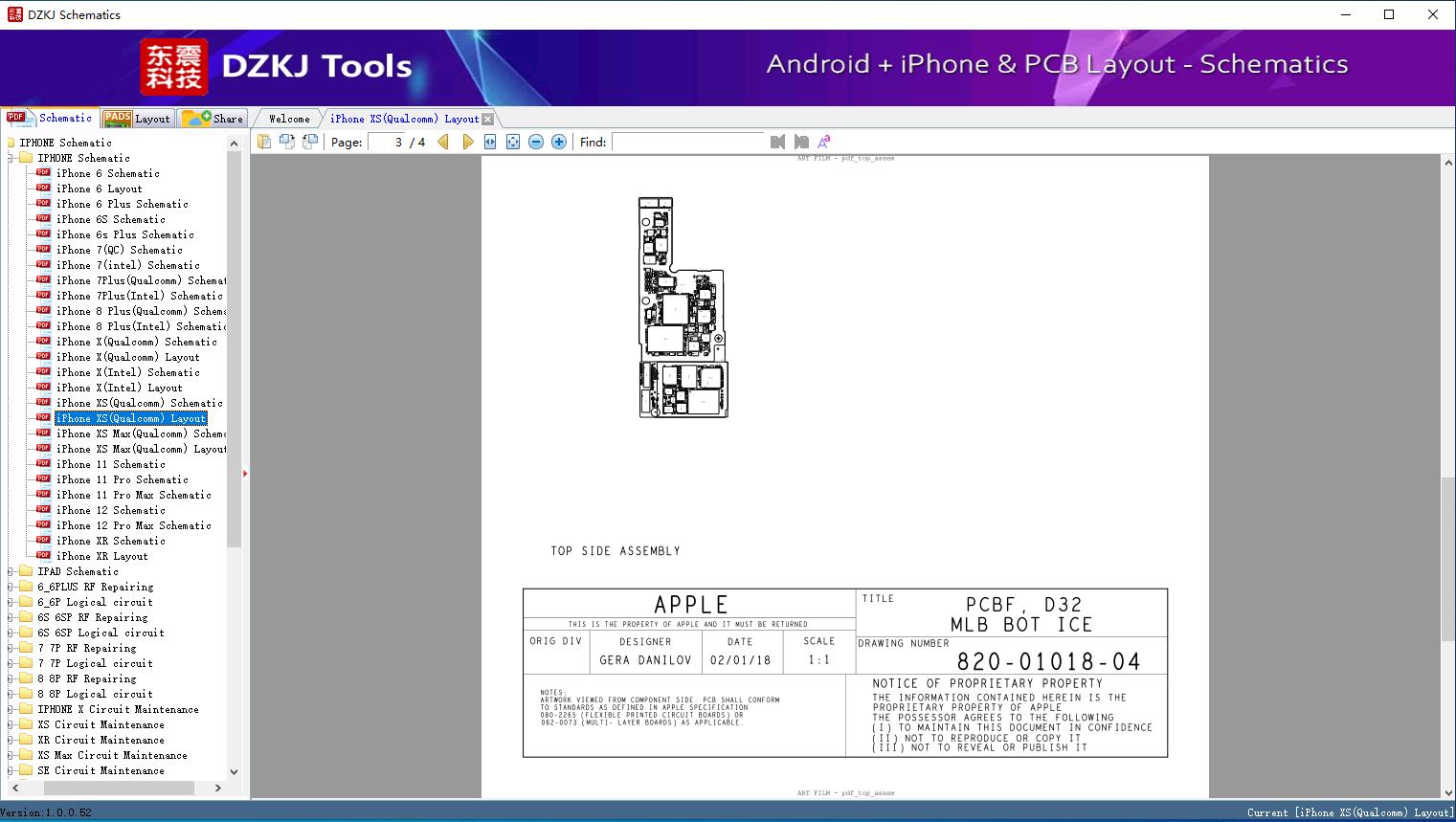Go to the next page arrow
The width and height of the screenshot is (1456, 822).
[x=467, y=142]
